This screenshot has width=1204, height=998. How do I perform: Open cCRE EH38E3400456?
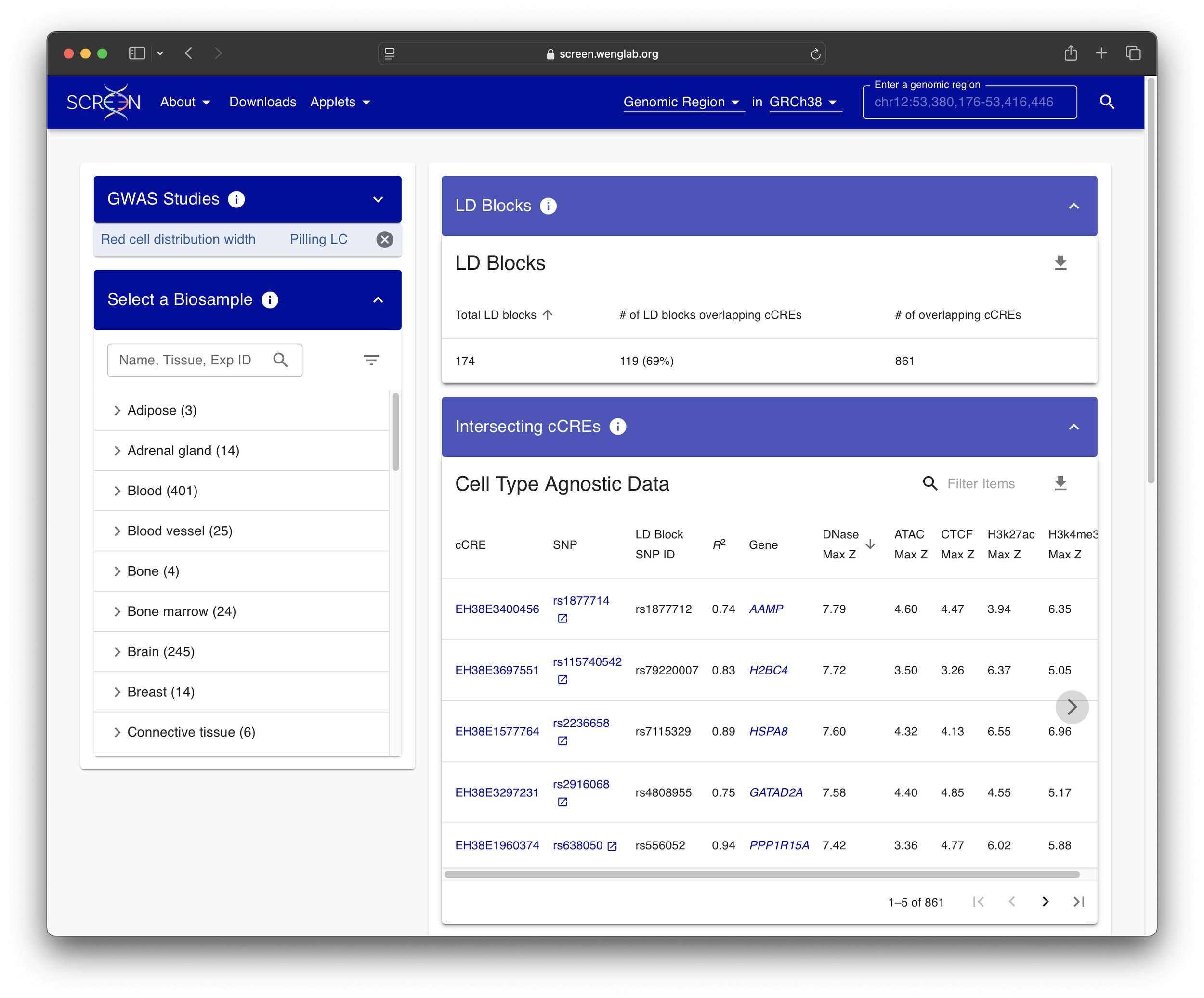(497, 609)
